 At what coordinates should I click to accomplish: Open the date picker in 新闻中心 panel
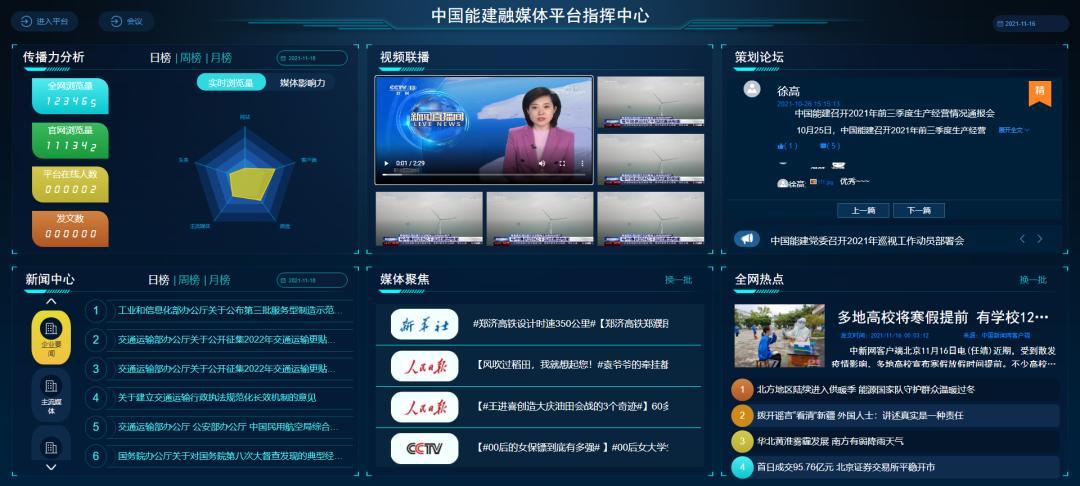312,281
